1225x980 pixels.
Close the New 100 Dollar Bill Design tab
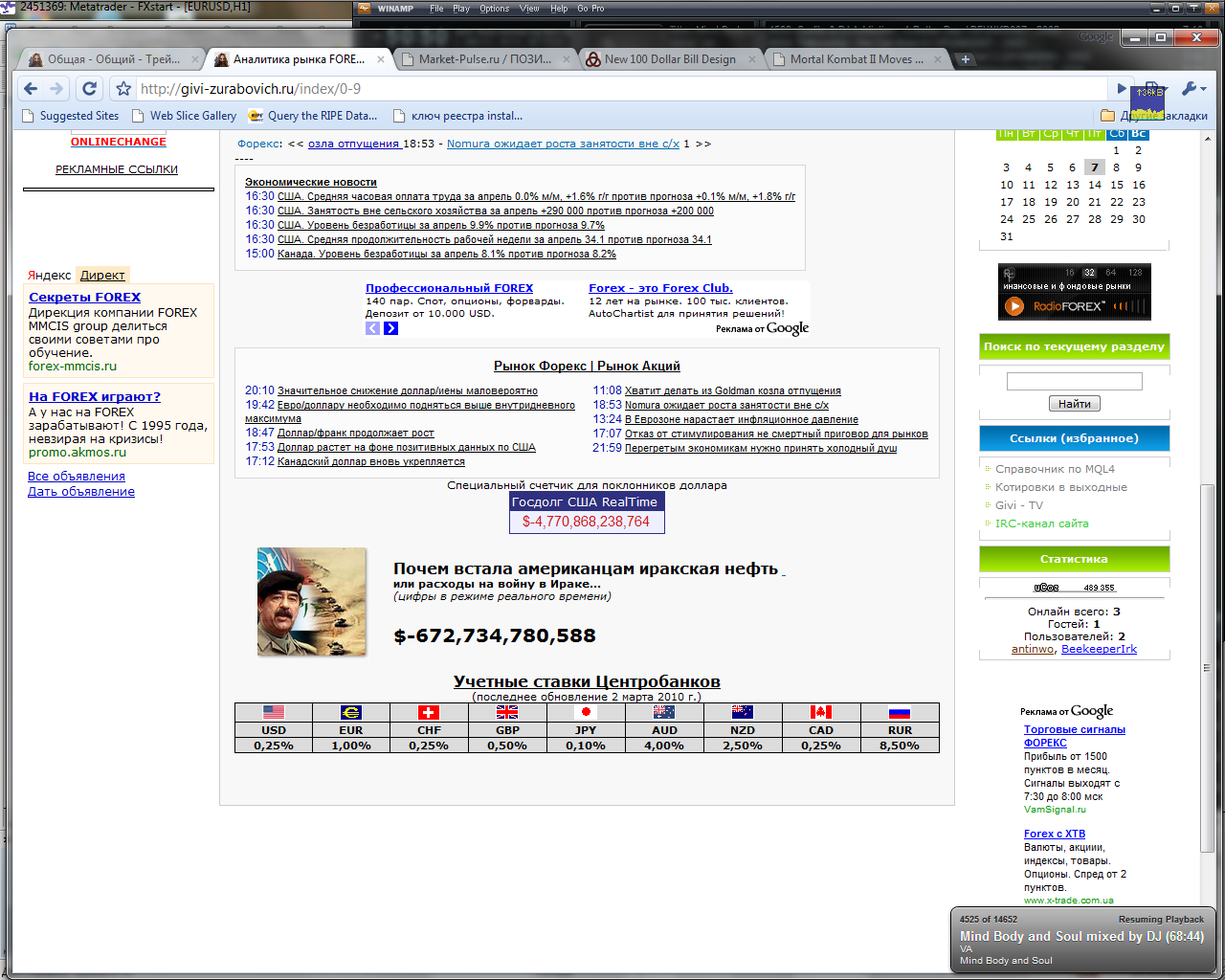(751, 59)
